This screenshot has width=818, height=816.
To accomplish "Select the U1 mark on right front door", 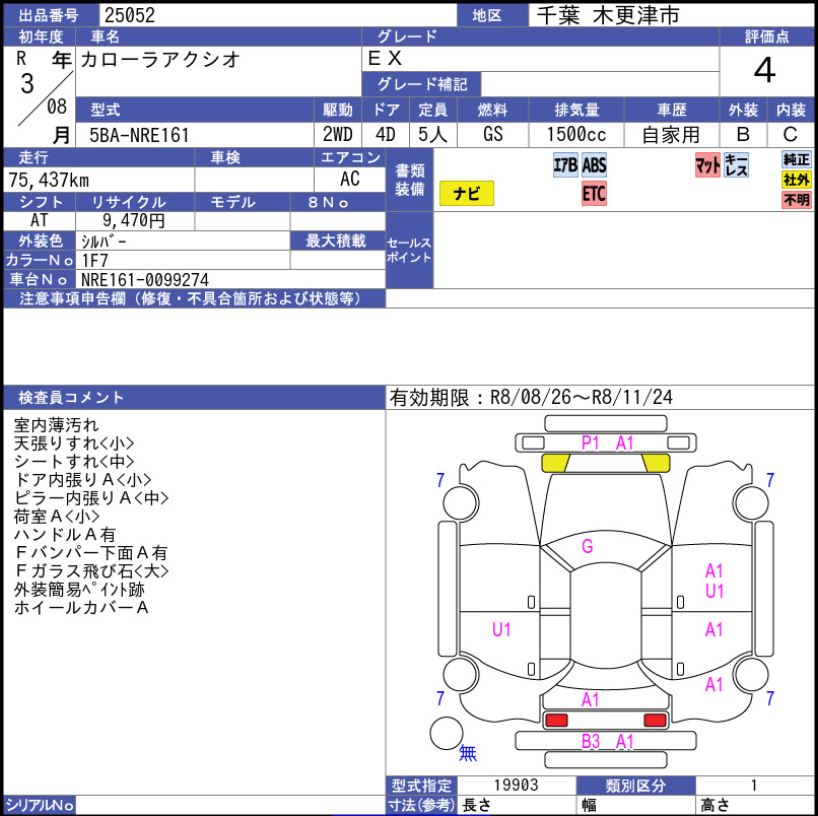I will coord(714,591).
